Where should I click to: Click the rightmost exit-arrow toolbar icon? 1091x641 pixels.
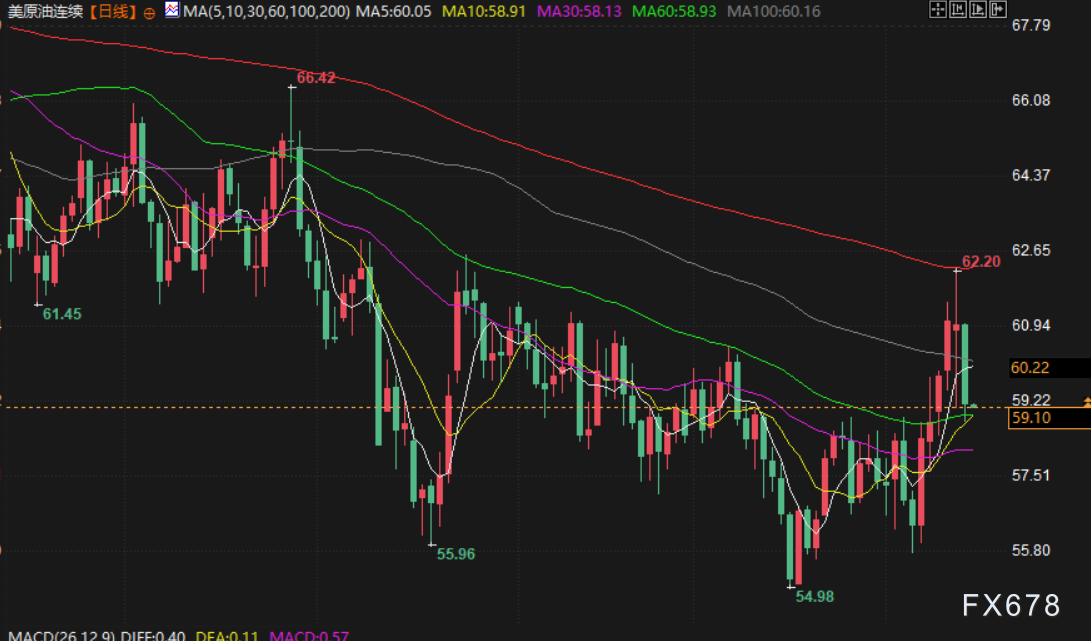pyautogui.click(x=997, y=11)
